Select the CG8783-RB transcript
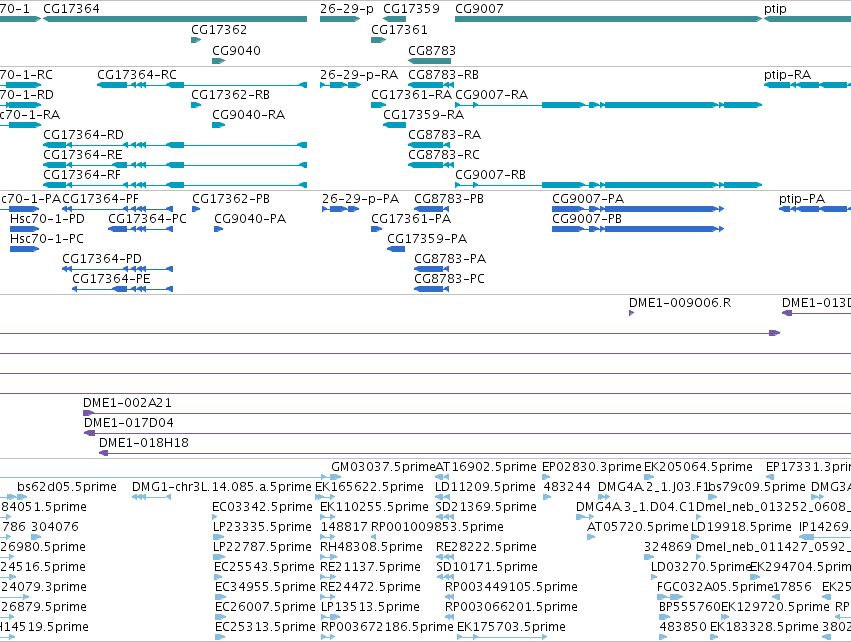This screenshot has height=642, width=851. point(429,85)
